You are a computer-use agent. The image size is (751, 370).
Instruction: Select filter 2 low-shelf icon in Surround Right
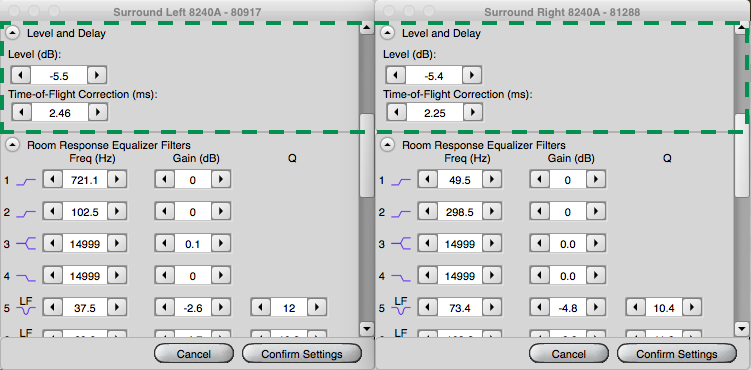coord(401,213)
